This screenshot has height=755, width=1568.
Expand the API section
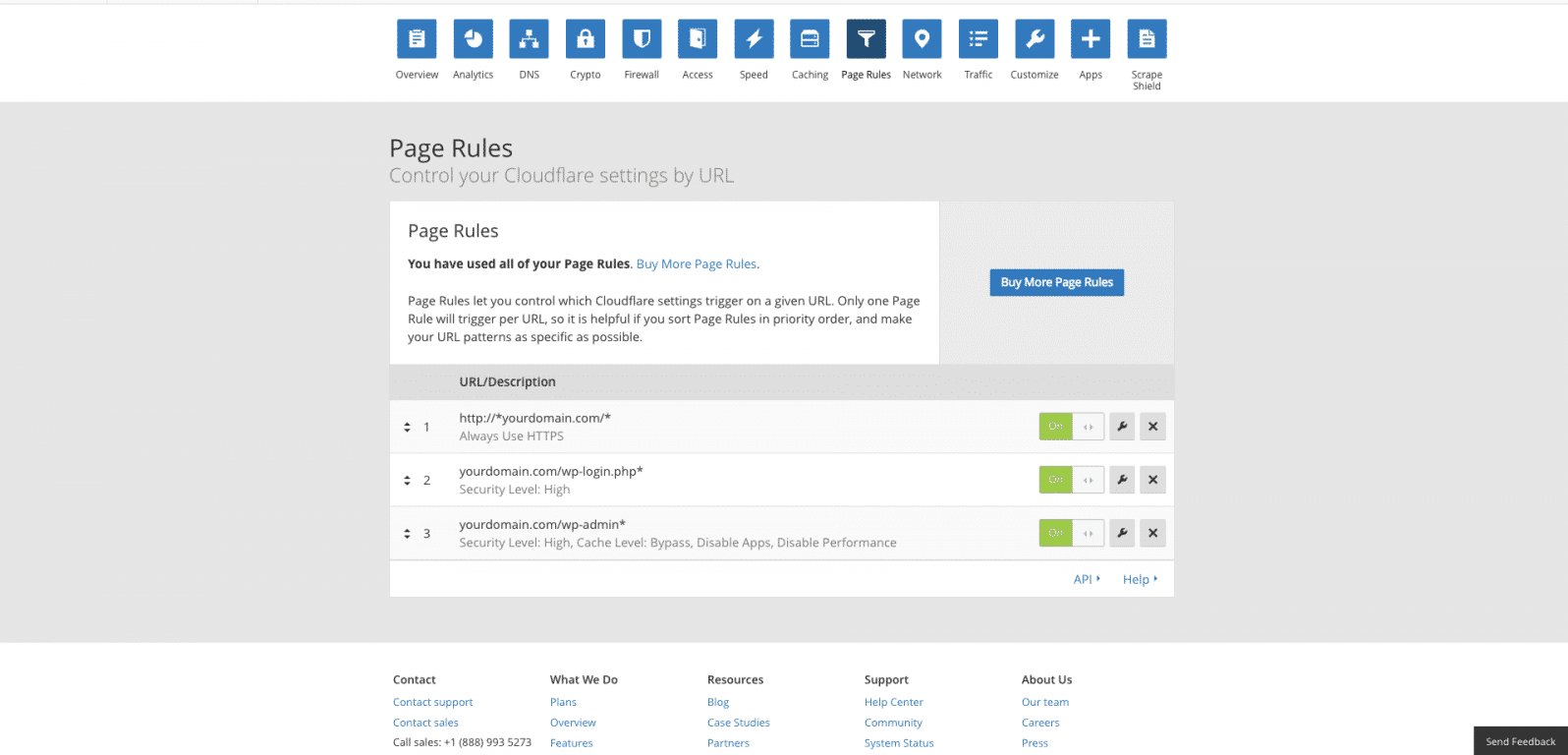point(1087,579)
